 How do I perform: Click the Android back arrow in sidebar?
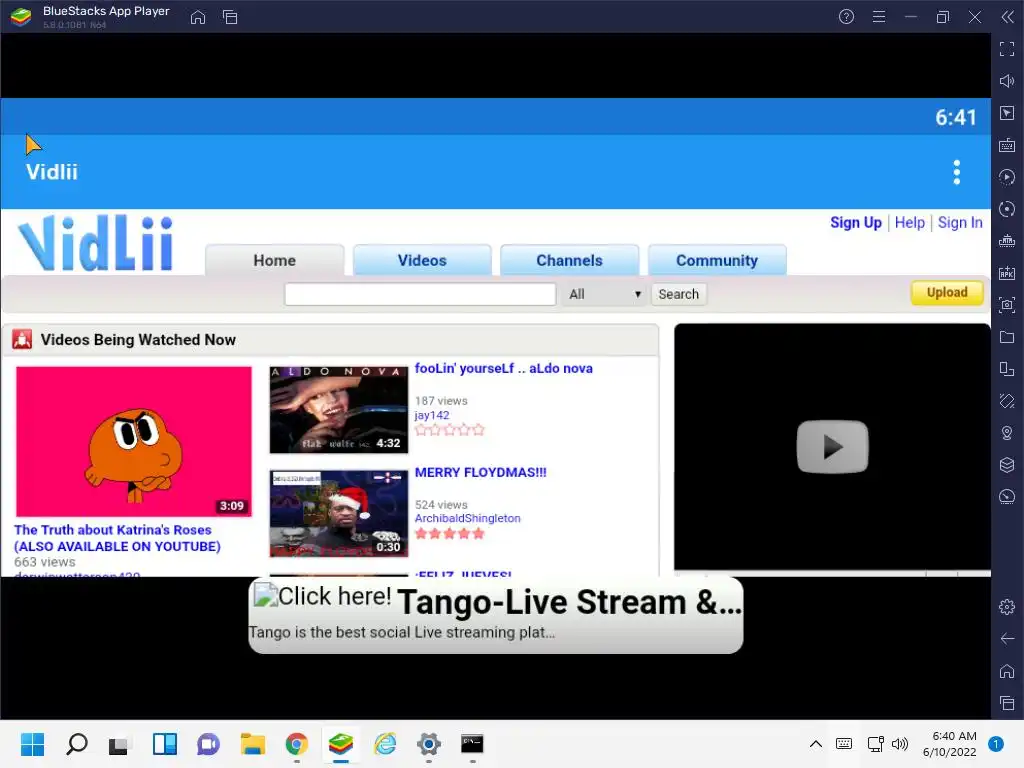click(1006, 639)
